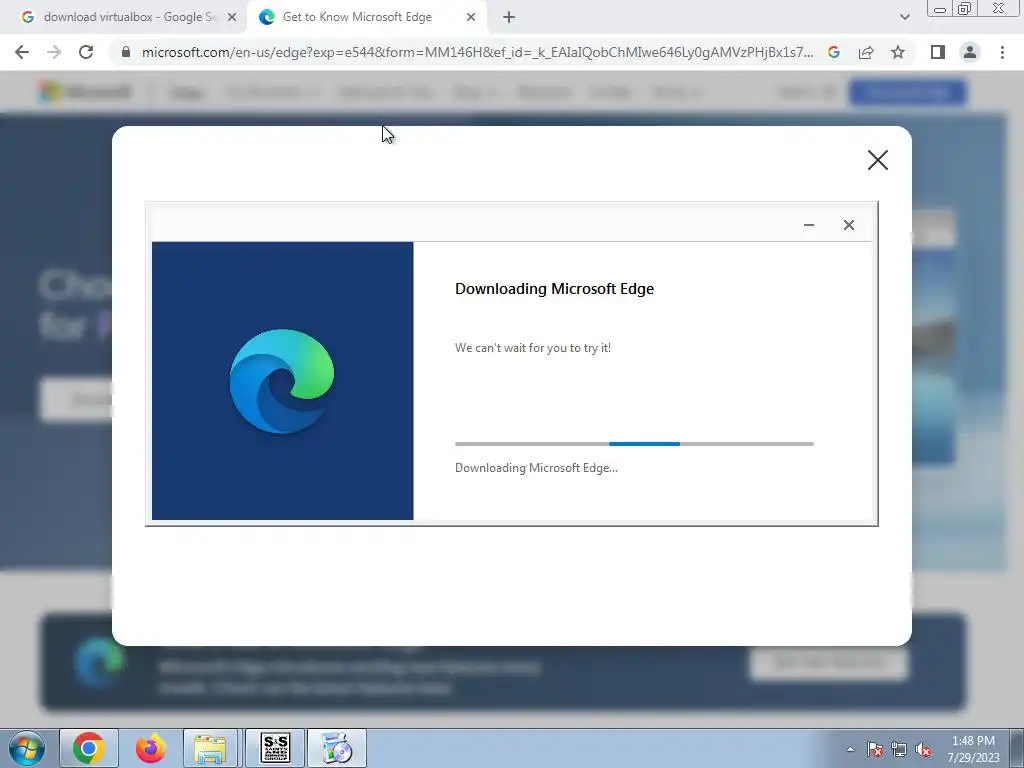
Task: Show hidden system tray icons
Action: coord(850,749)
